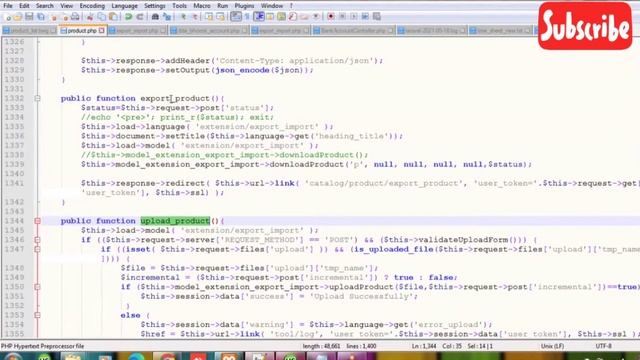Show the Function List panel icon
Screen dimensions: 640x360
[x=293, y=17]
